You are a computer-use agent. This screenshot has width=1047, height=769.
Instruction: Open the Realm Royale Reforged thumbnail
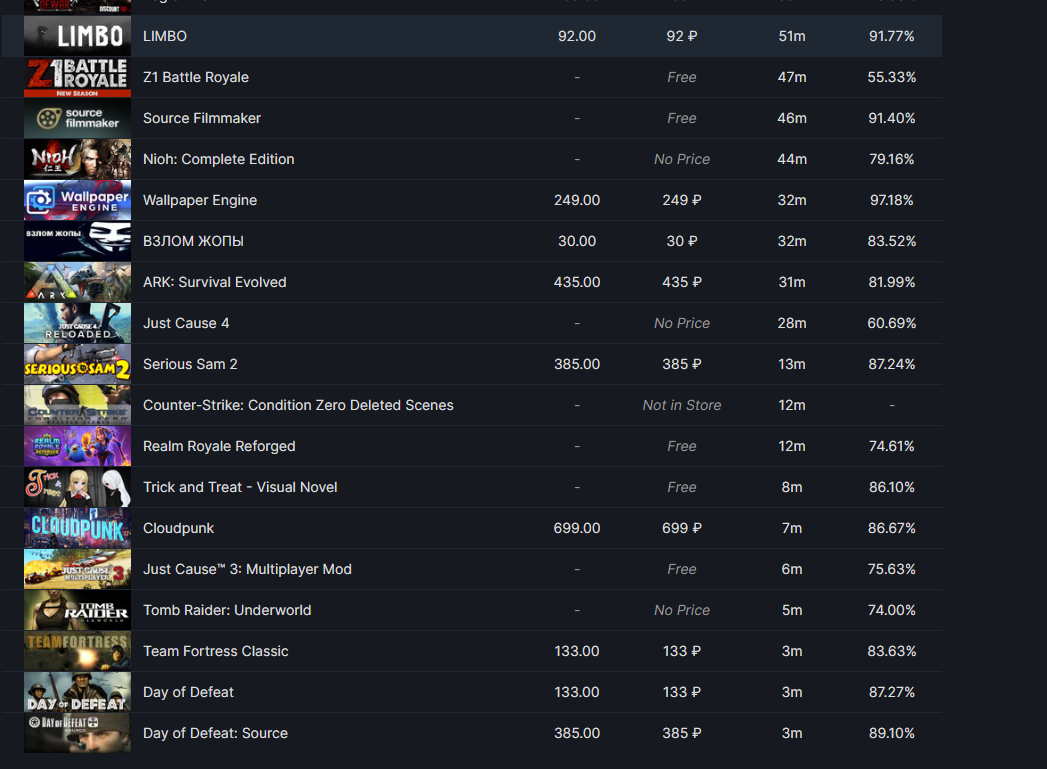[77, 446]
